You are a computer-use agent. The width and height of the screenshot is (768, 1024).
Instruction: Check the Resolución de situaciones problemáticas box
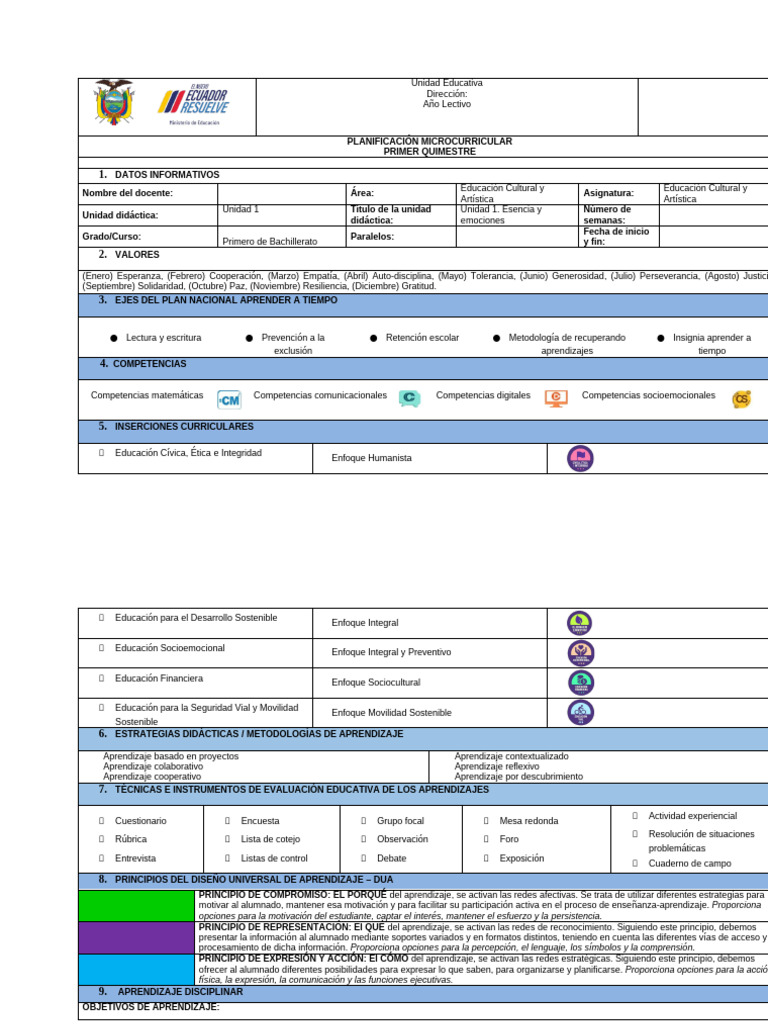click(x=635, y=834)
